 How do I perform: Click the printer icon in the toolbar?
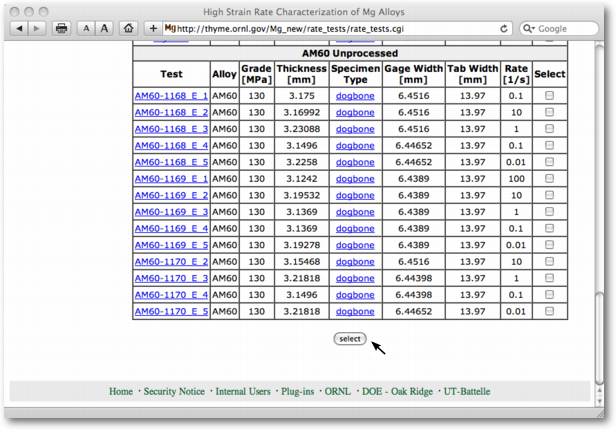62,29
